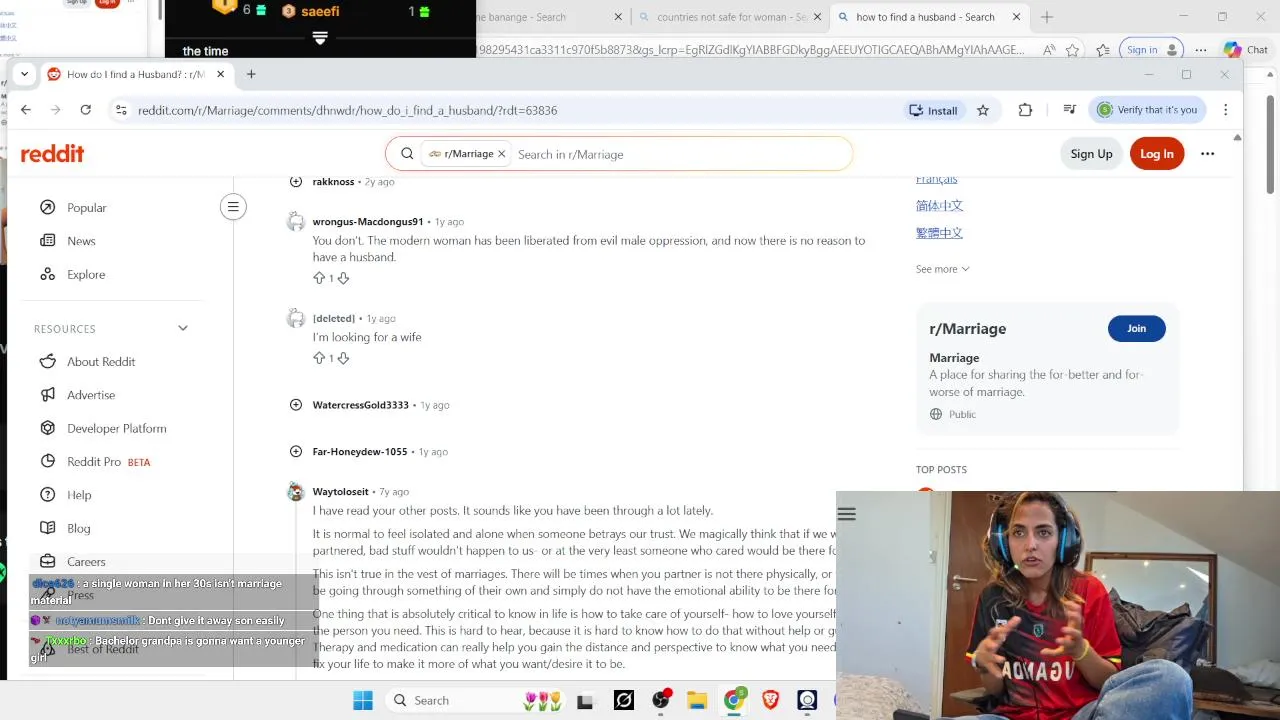Image resolution: width=1280 pixels, height=720 pixels.
Task: Switch to 'How do I find a Husband?' tab
Action: point(135,74)
